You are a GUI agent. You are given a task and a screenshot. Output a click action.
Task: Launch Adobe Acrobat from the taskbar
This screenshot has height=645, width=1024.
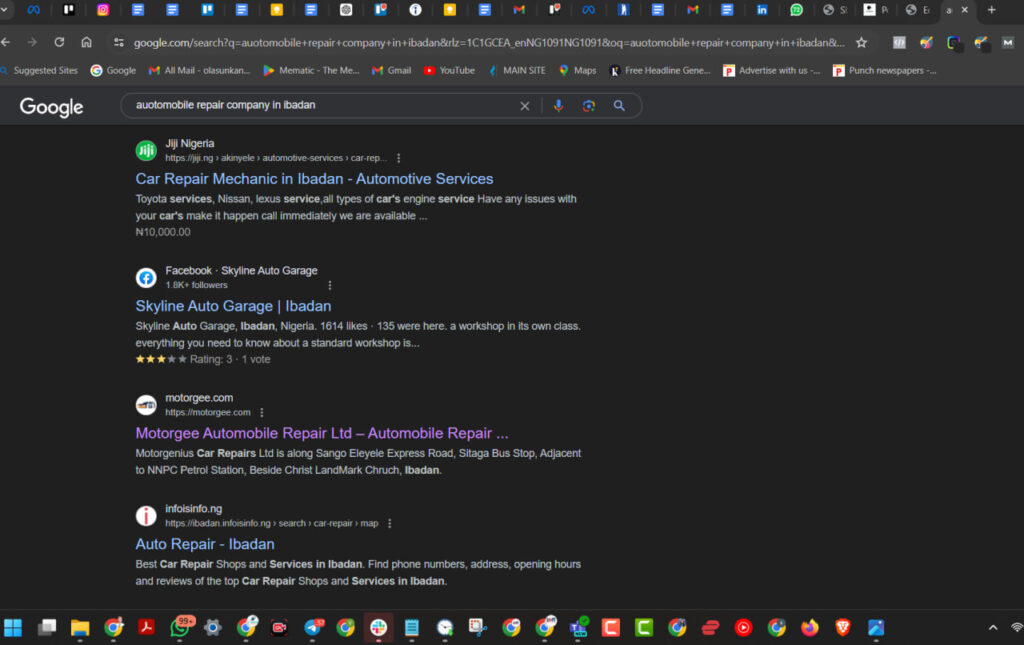(x=146, y=628)
